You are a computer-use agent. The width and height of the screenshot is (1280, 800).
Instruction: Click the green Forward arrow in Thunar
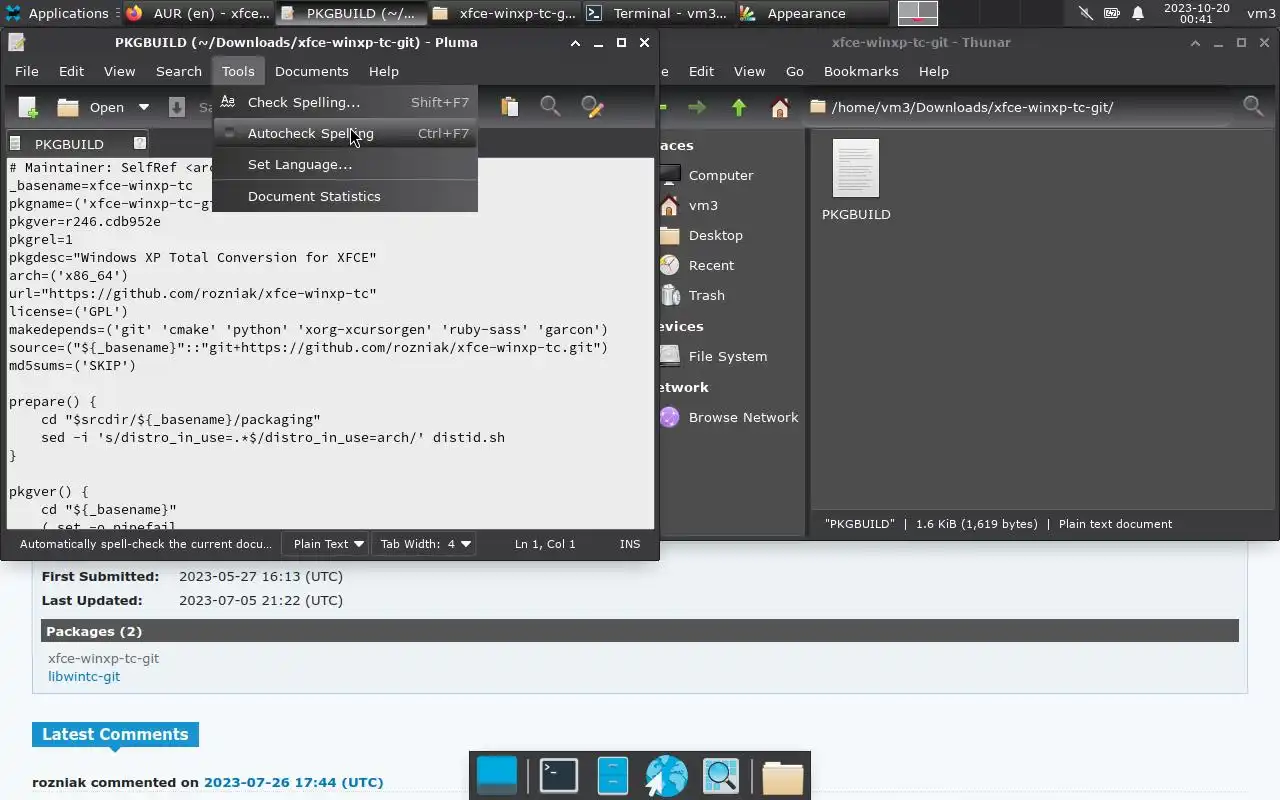[x=697, y=107]
